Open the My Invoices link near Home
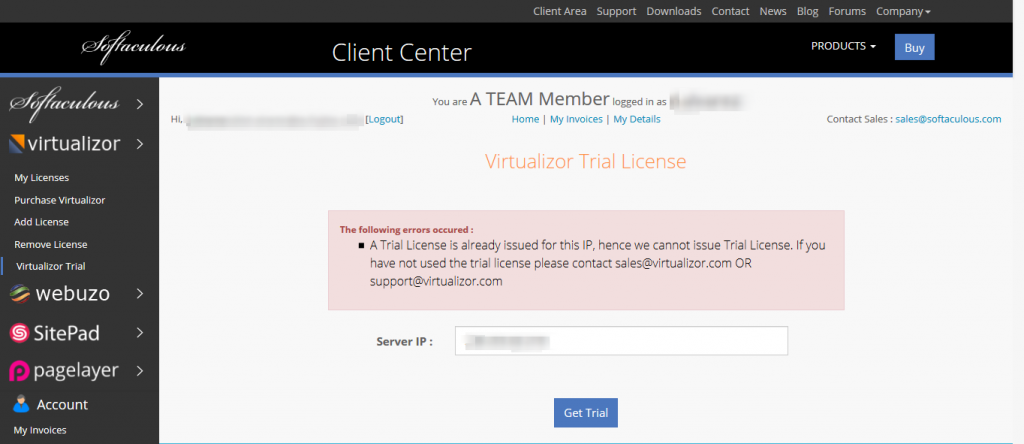Image resolution: width=1024 pixels, height=444 pixels. coord(576,119)
